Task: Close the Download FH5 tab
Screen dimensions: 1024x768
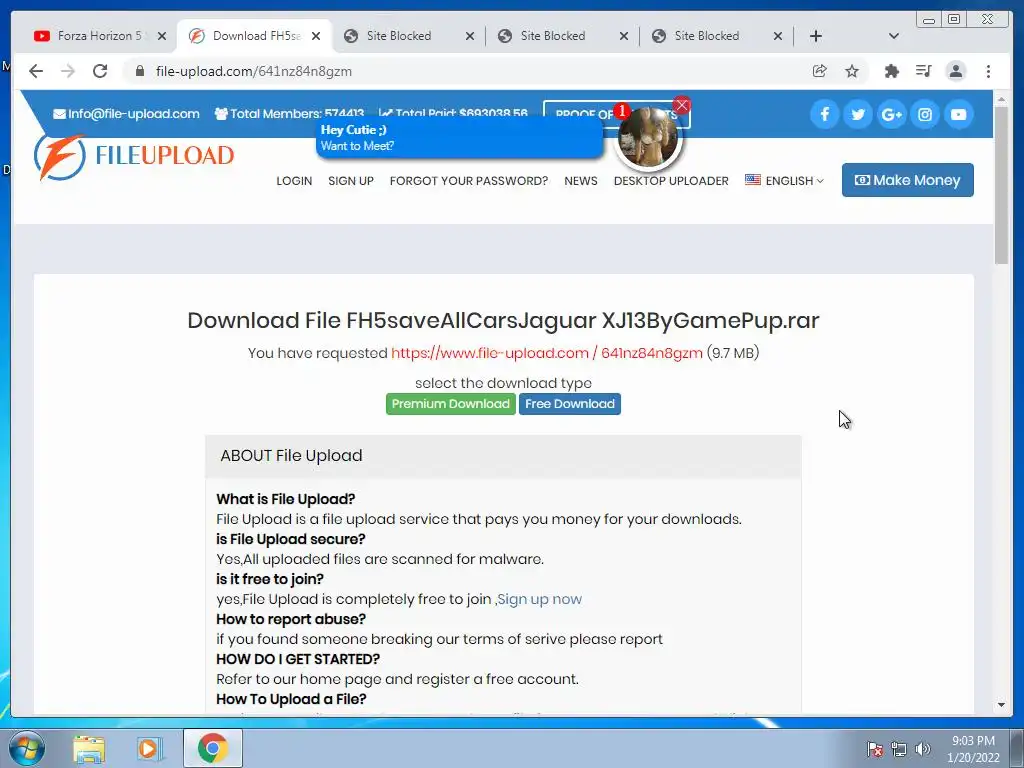Action: coord(316,36)
